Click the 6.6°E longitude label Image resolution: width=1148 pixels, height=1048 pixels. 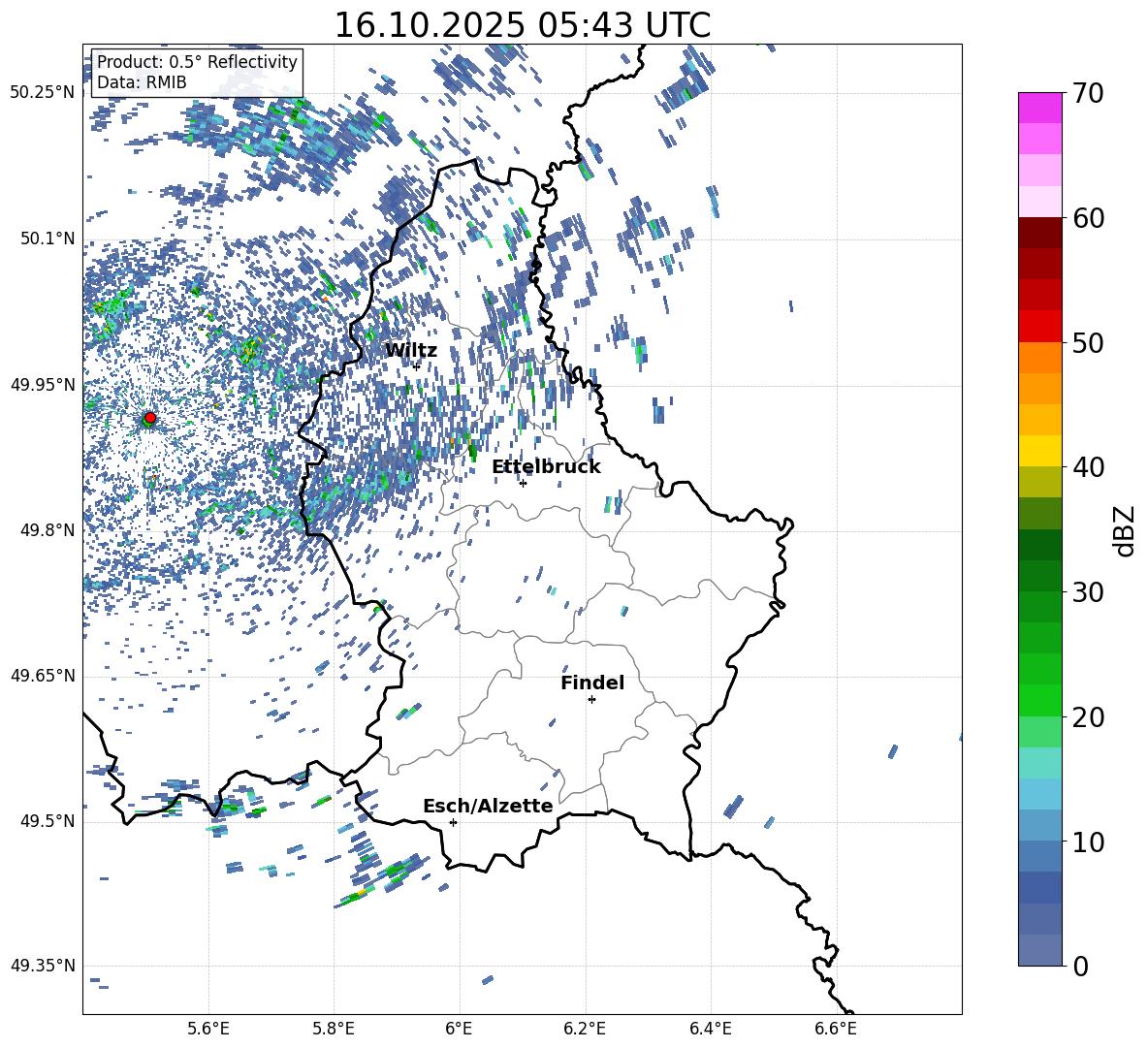(x=836, y=1029)
